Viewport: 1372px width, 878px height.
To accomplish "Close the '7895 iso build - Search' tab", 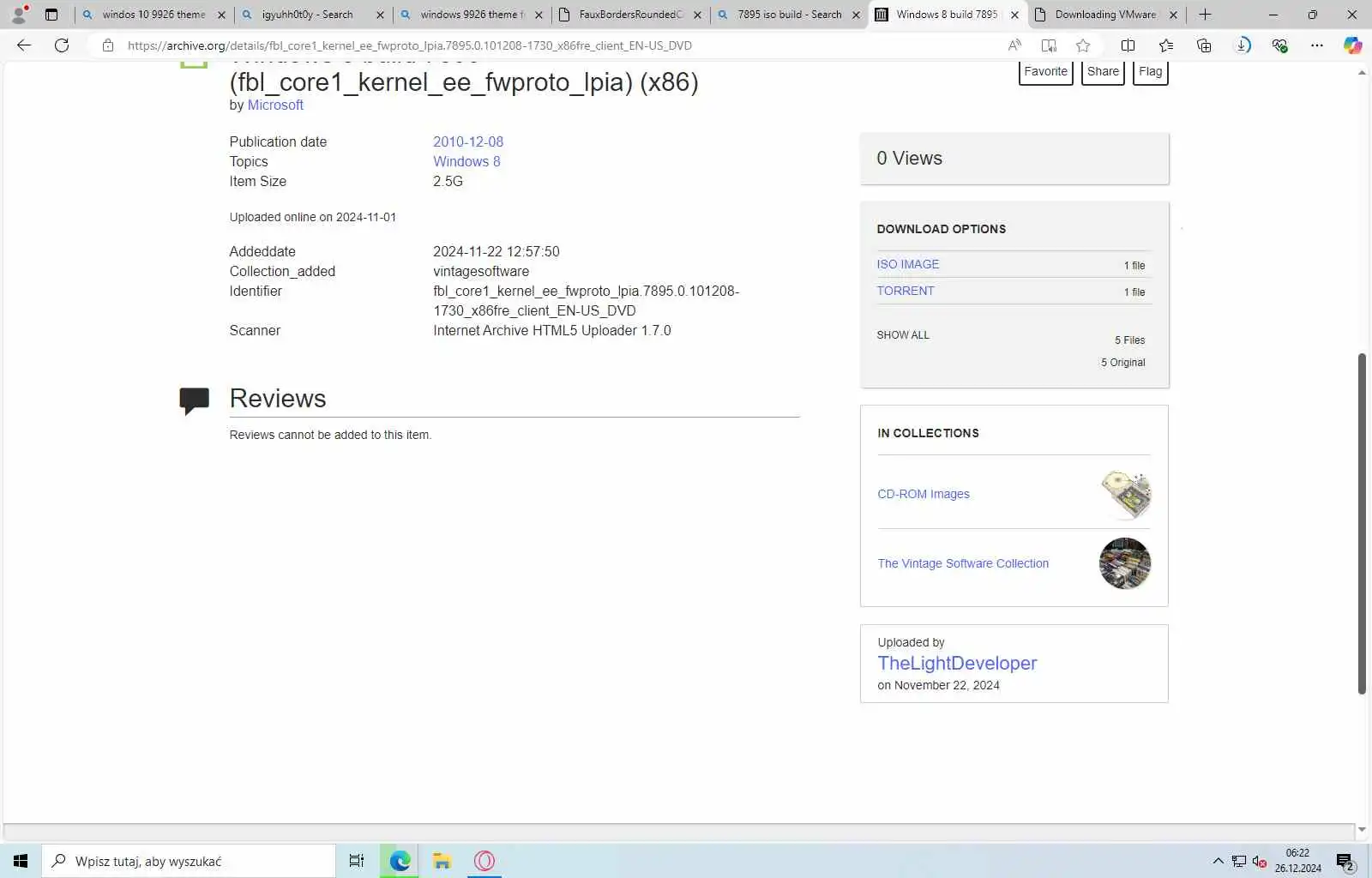I will click(x=856, y=15).
